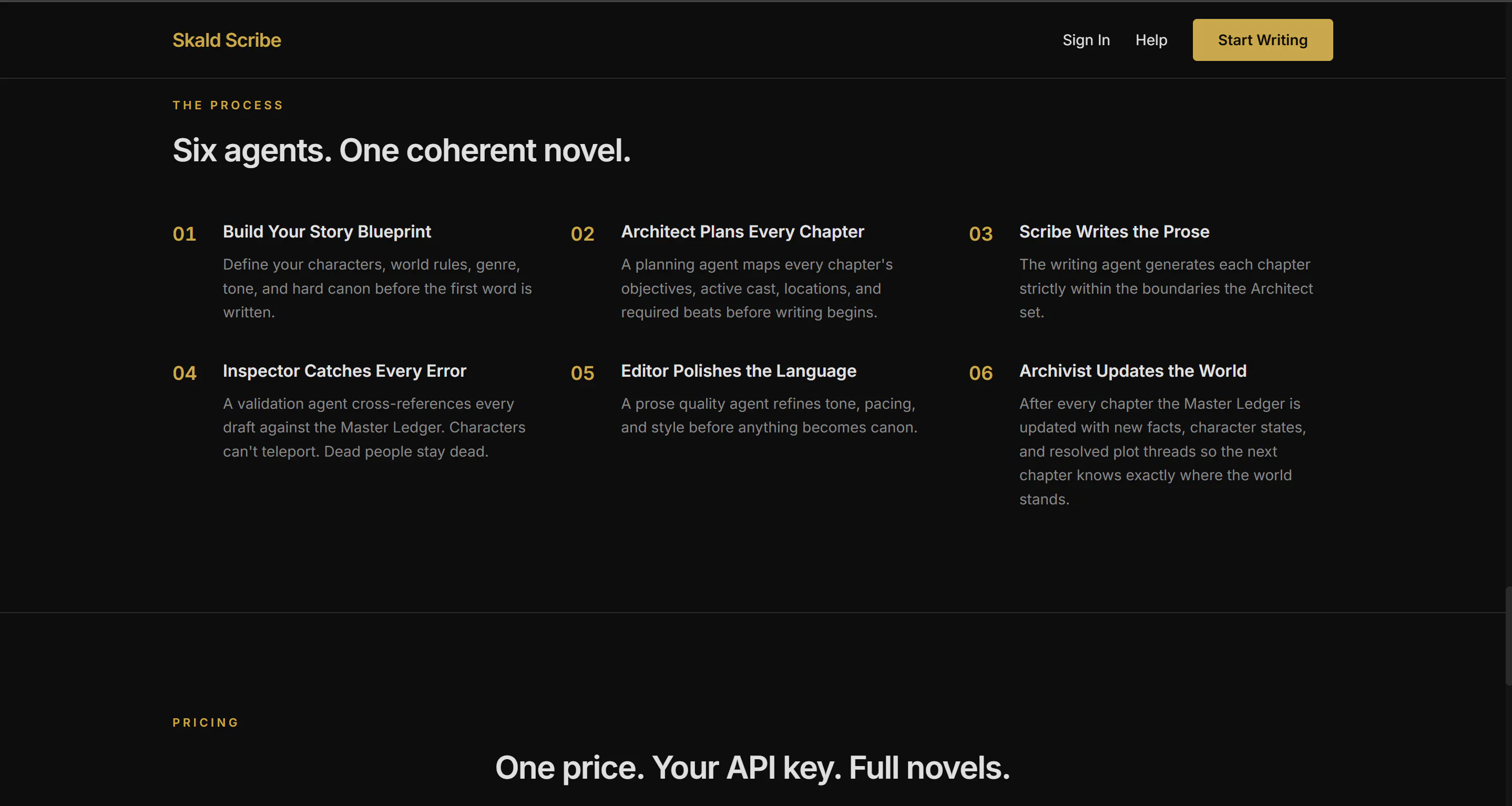The image size is (1512, 806).
Task: Click step number 05
Action: pos(583,373)
